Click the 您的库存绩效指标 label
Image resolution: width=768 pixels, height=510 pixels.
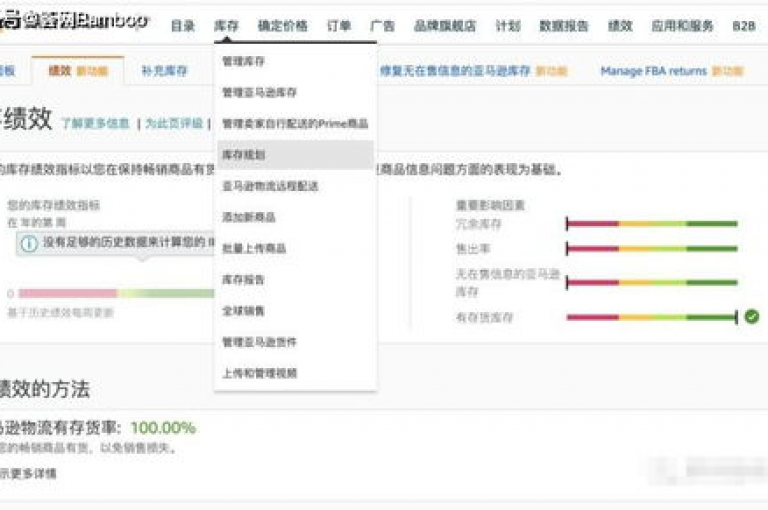tap(53, 205)
